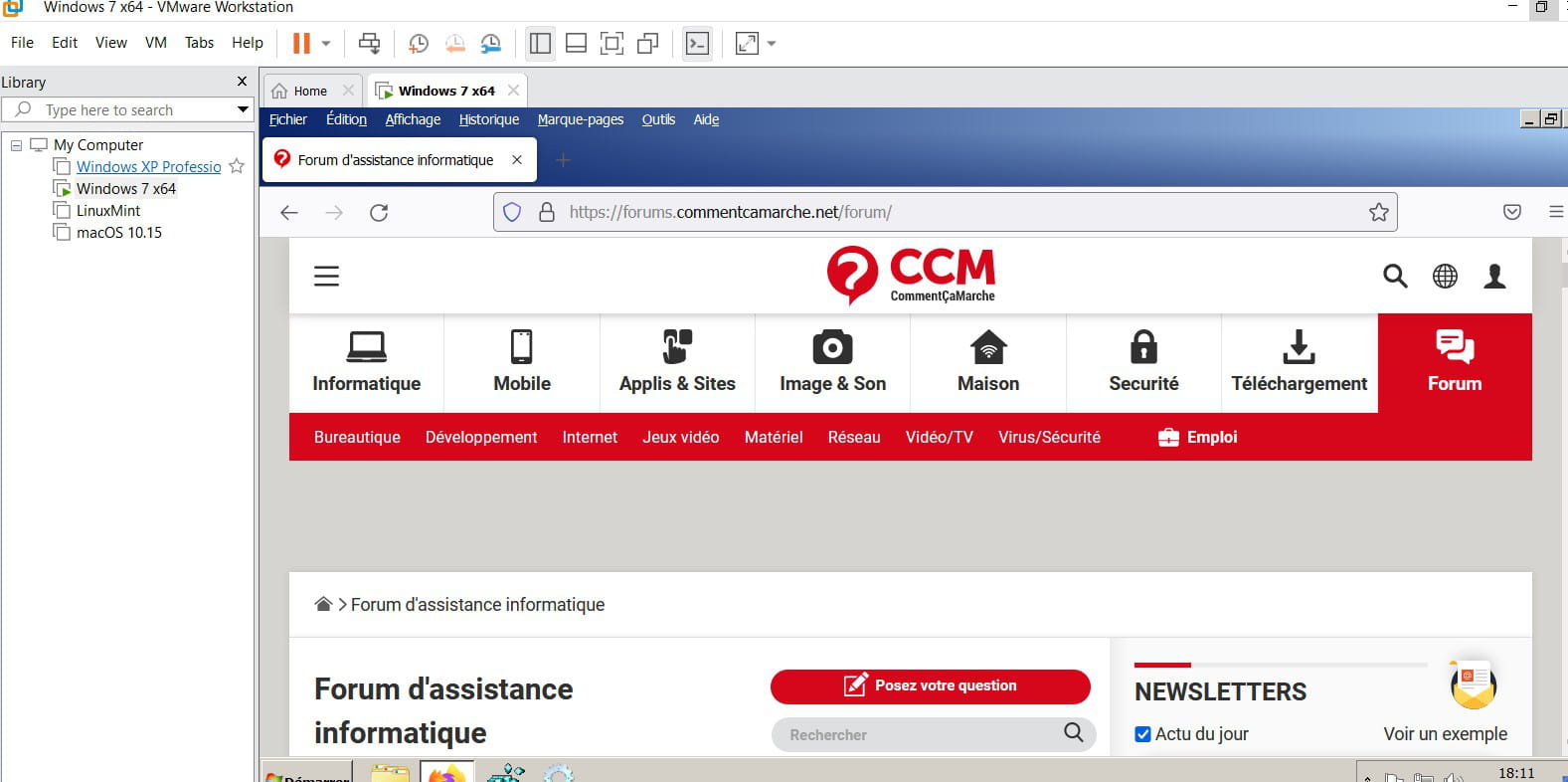1568x782 pixels.
Task: Click the stretch guest display icon
Action: 747,43
